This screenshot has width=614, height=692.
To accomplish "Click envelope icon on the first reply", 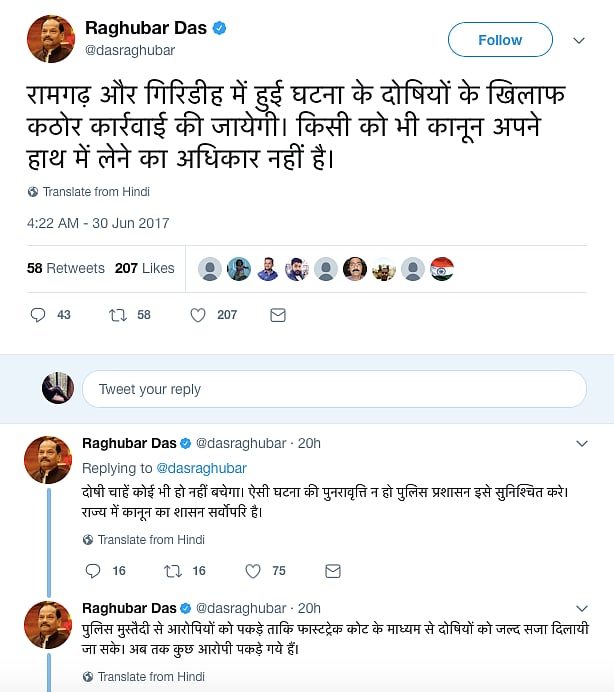I will coord(332,571).
